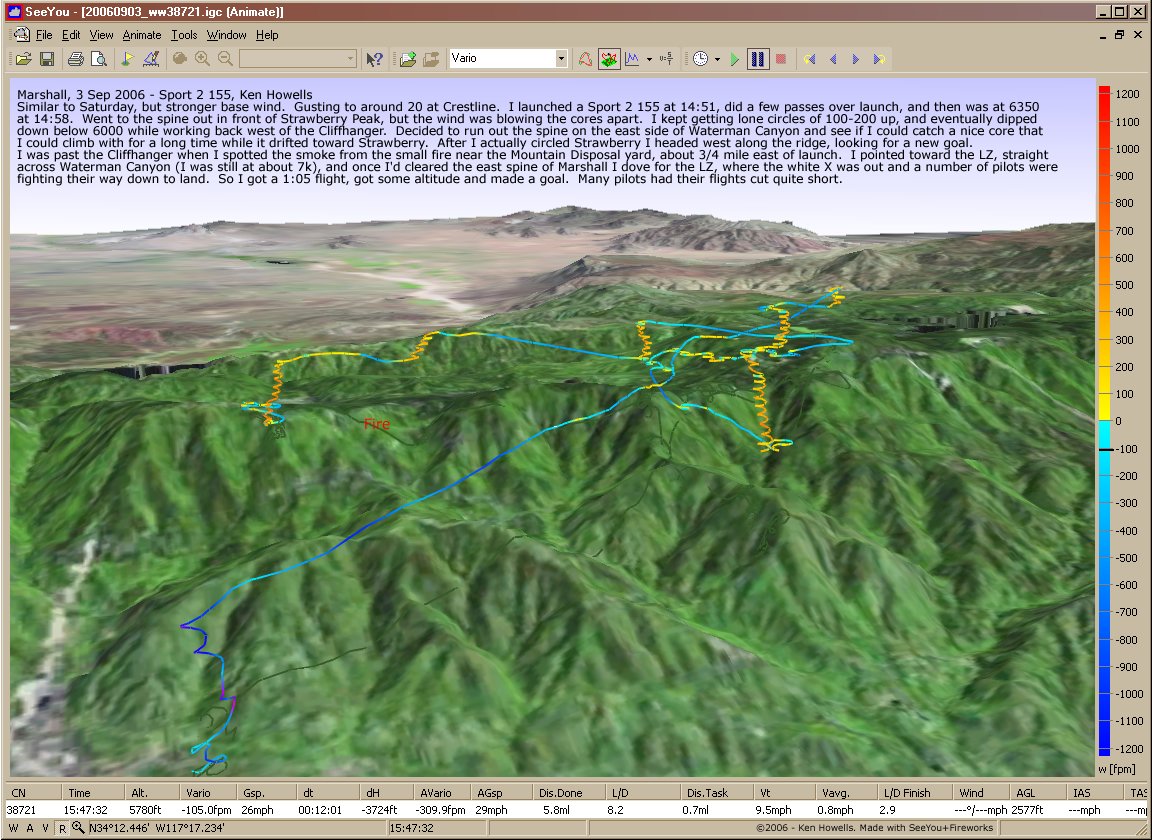Open Print Preview from the toolbar

[99, 59]
